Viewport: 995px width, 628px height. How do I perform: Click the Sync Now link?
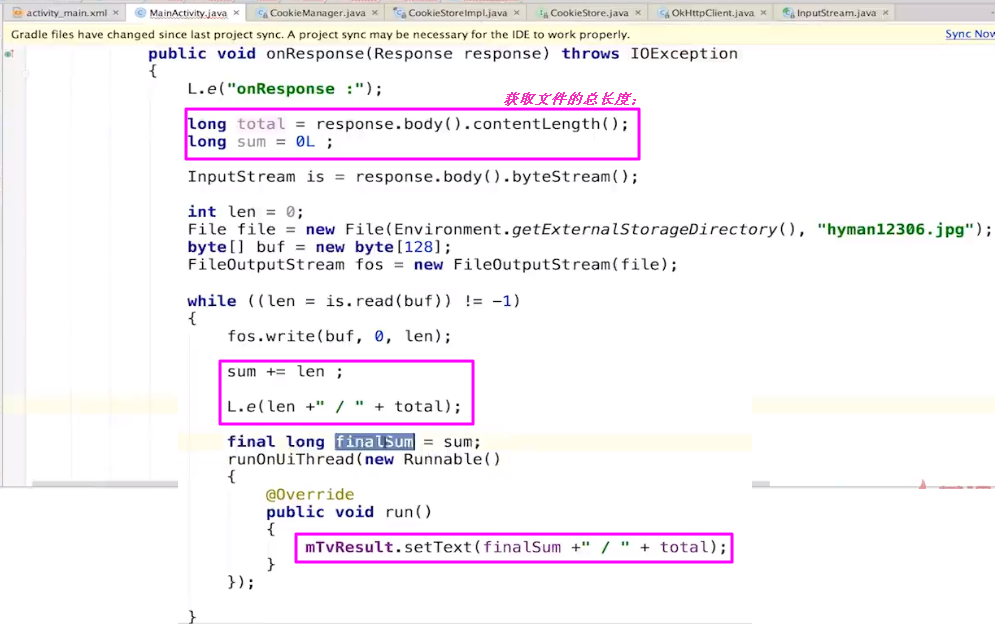[970, 34]
